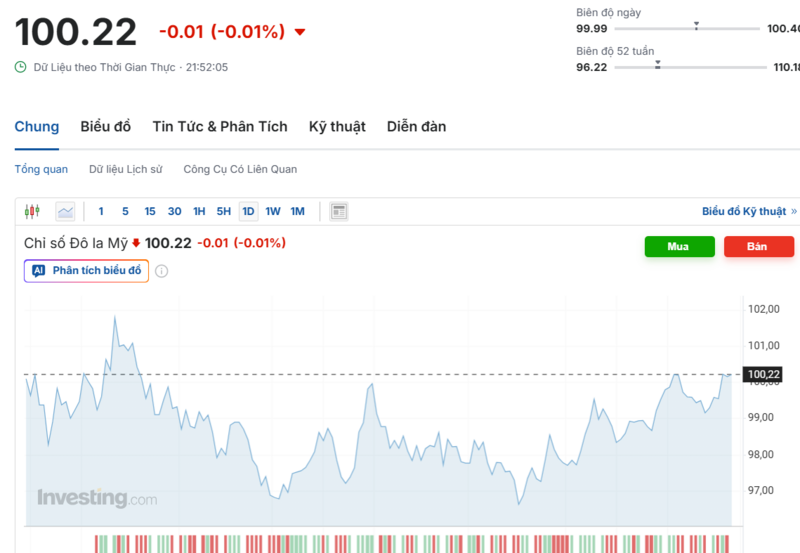Click the clock icon beside real-time data
800x553 pixels.
(x=21, y=67)
